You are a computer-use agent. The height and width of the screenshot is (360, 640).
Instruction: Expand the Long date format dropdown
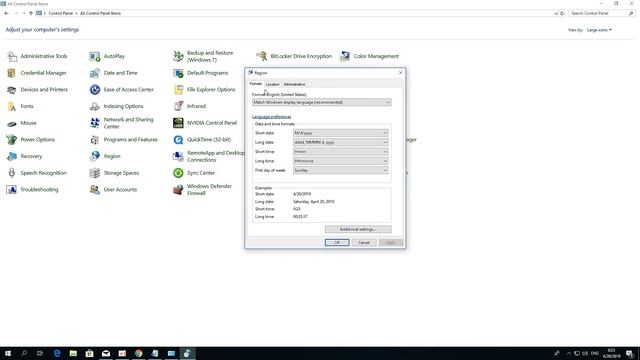pyautogui.click(x=340, y=142)
